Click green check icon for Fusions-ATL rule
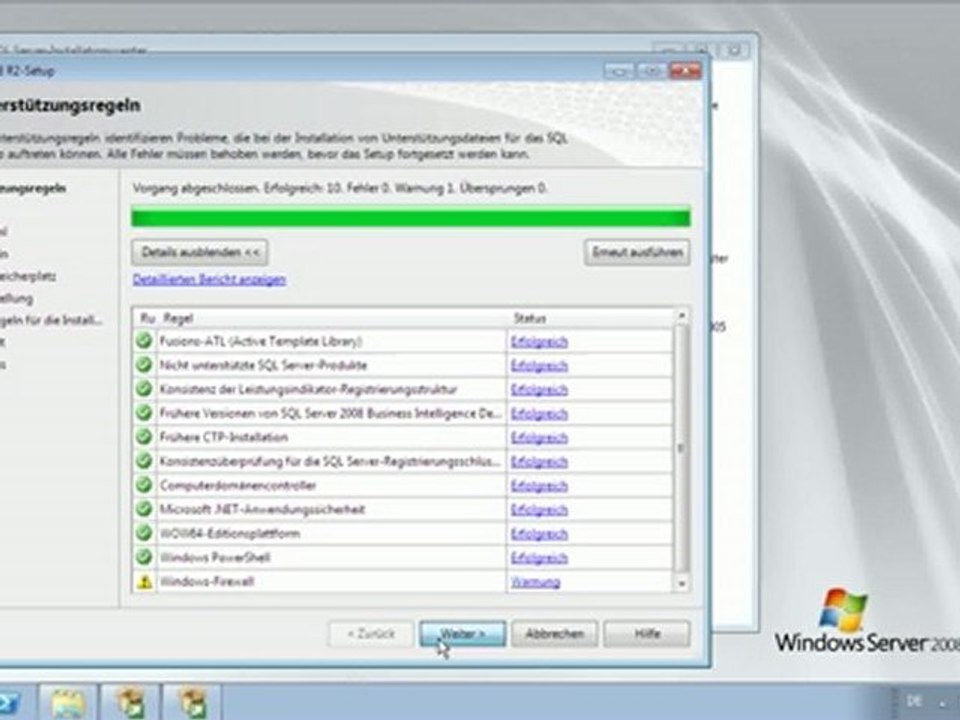Viewport: 960px width, 720px height. (x=144, y=340)
